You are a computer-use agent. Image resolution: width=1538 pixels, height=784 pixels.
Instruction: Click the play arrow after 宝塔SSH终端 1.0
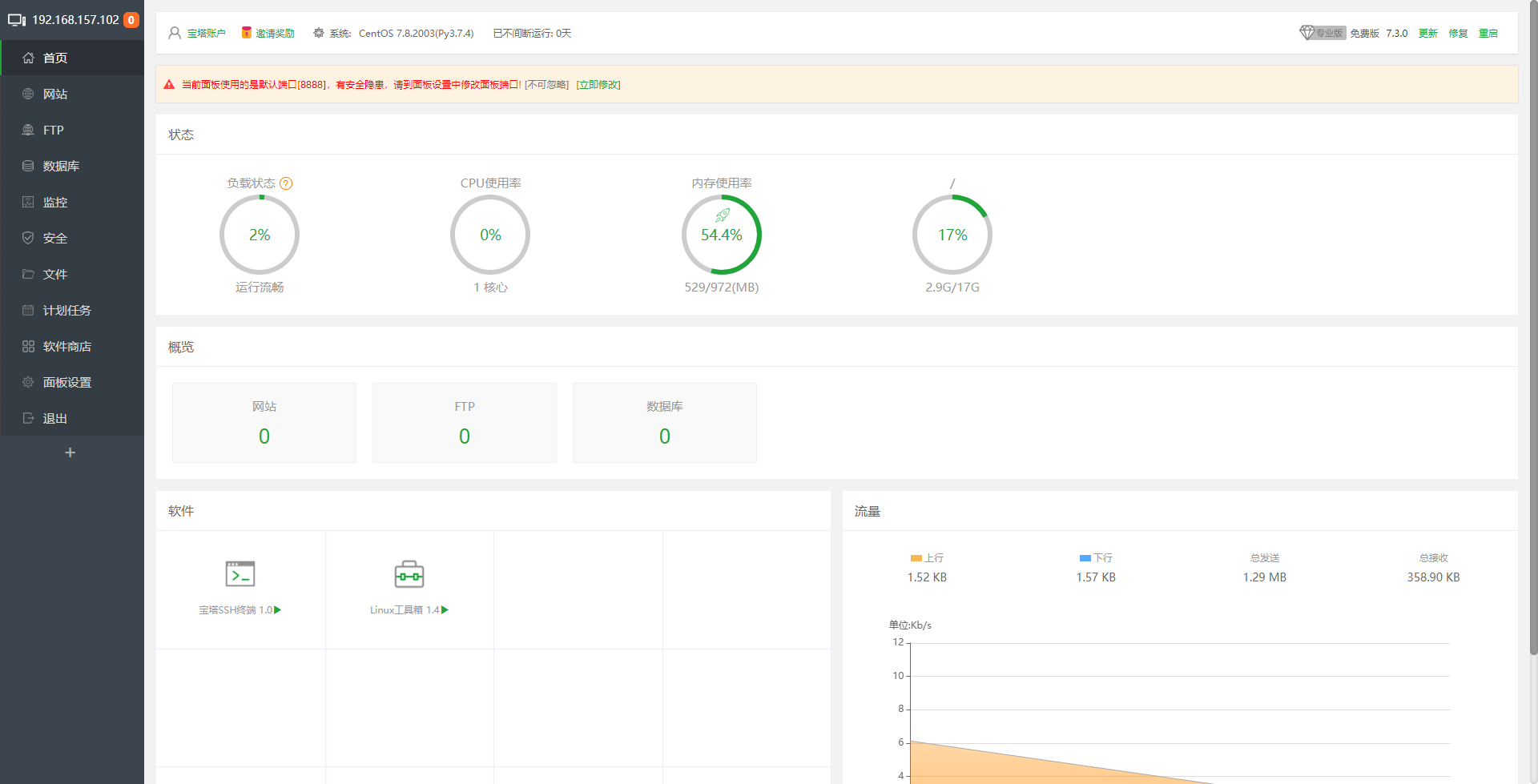tap(278, 610)
